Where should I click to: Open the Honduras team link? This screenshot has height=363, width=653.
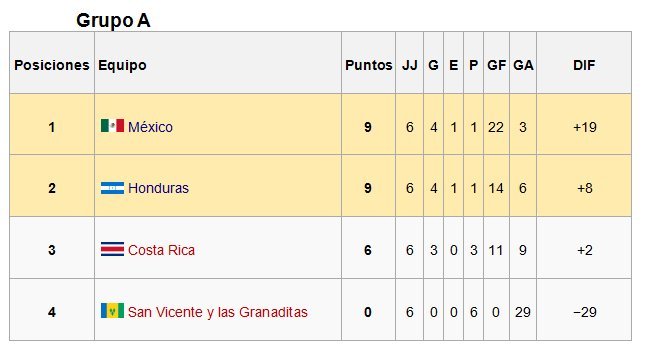[x=158, y=188]
